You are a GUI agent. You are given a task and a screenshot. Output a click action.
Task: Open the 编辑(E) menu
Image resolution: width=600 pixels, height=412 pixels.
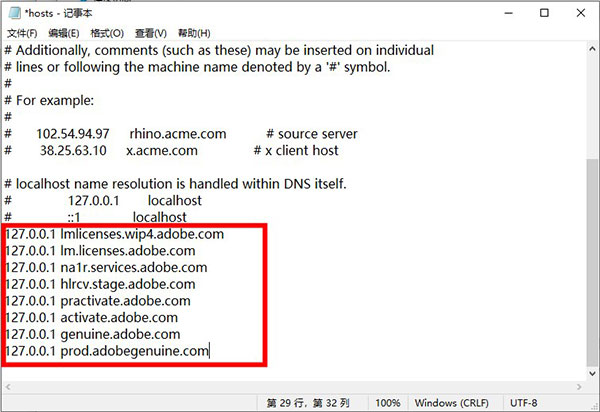pos(64,33)
